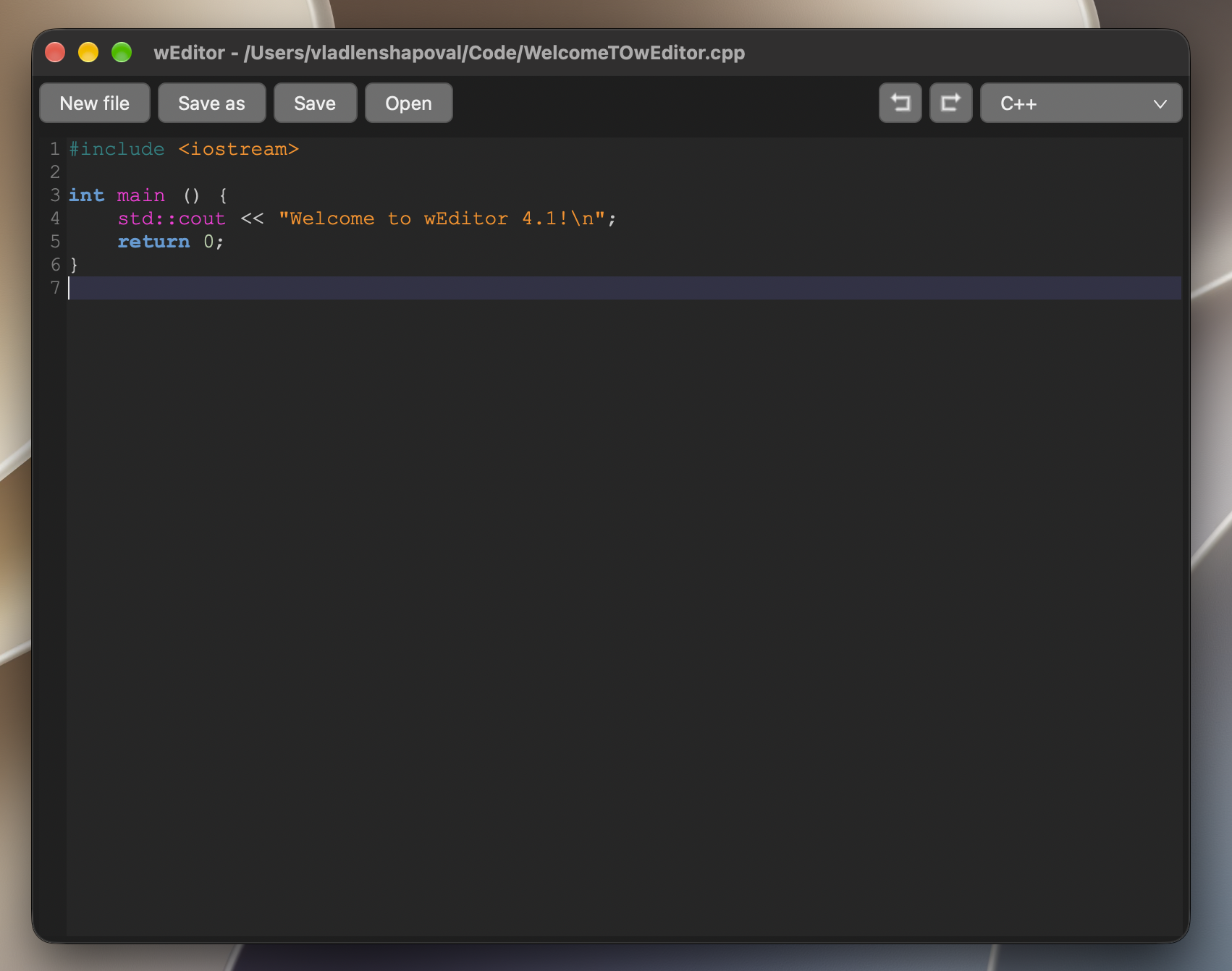The width and height of the screenshot is (1232, 971).
Task: Click the closing brace on line 6
Action: (74, 265)
